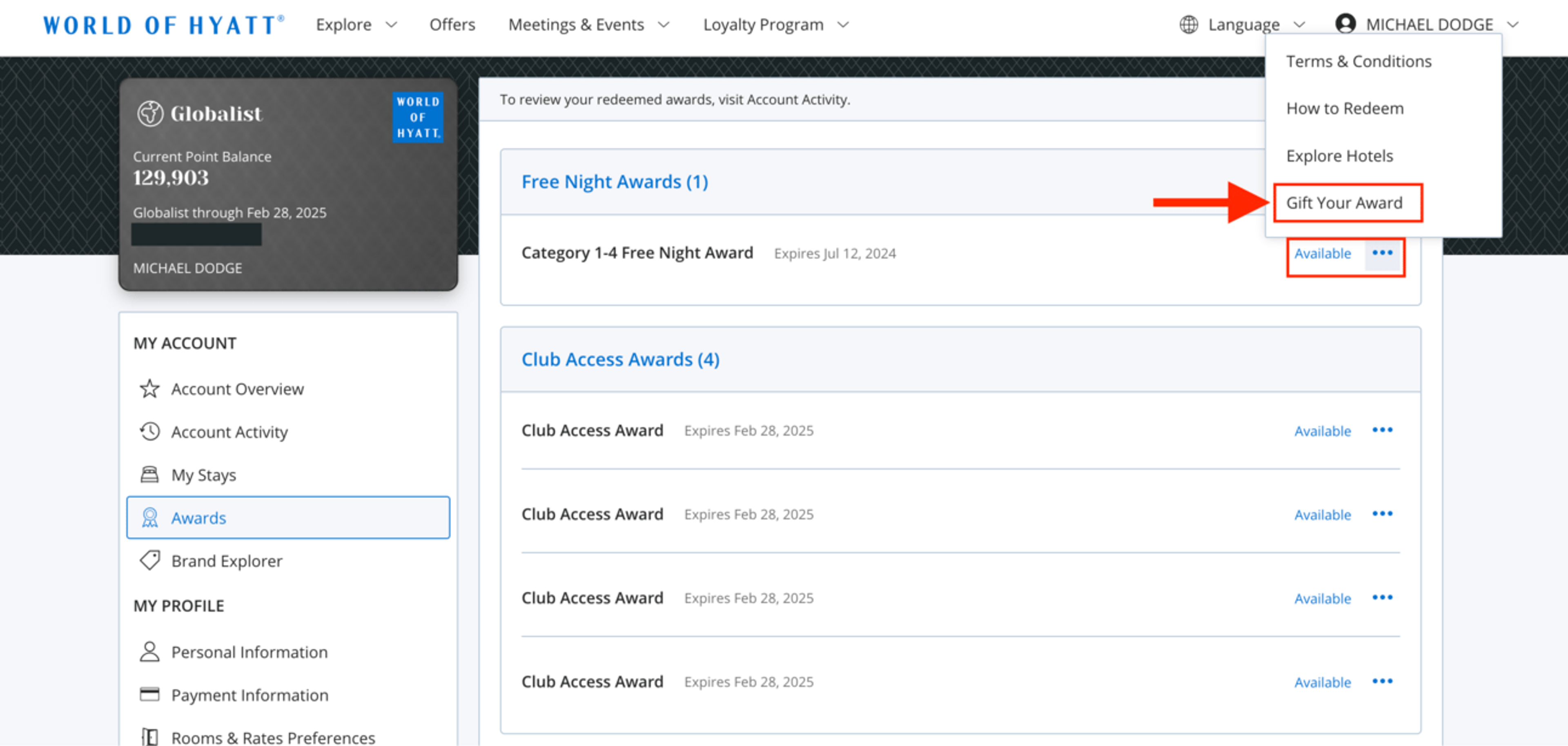Click the star icon beside Account Overview
The width and height of the screenshot is (1568, 746).
point(149,388)
